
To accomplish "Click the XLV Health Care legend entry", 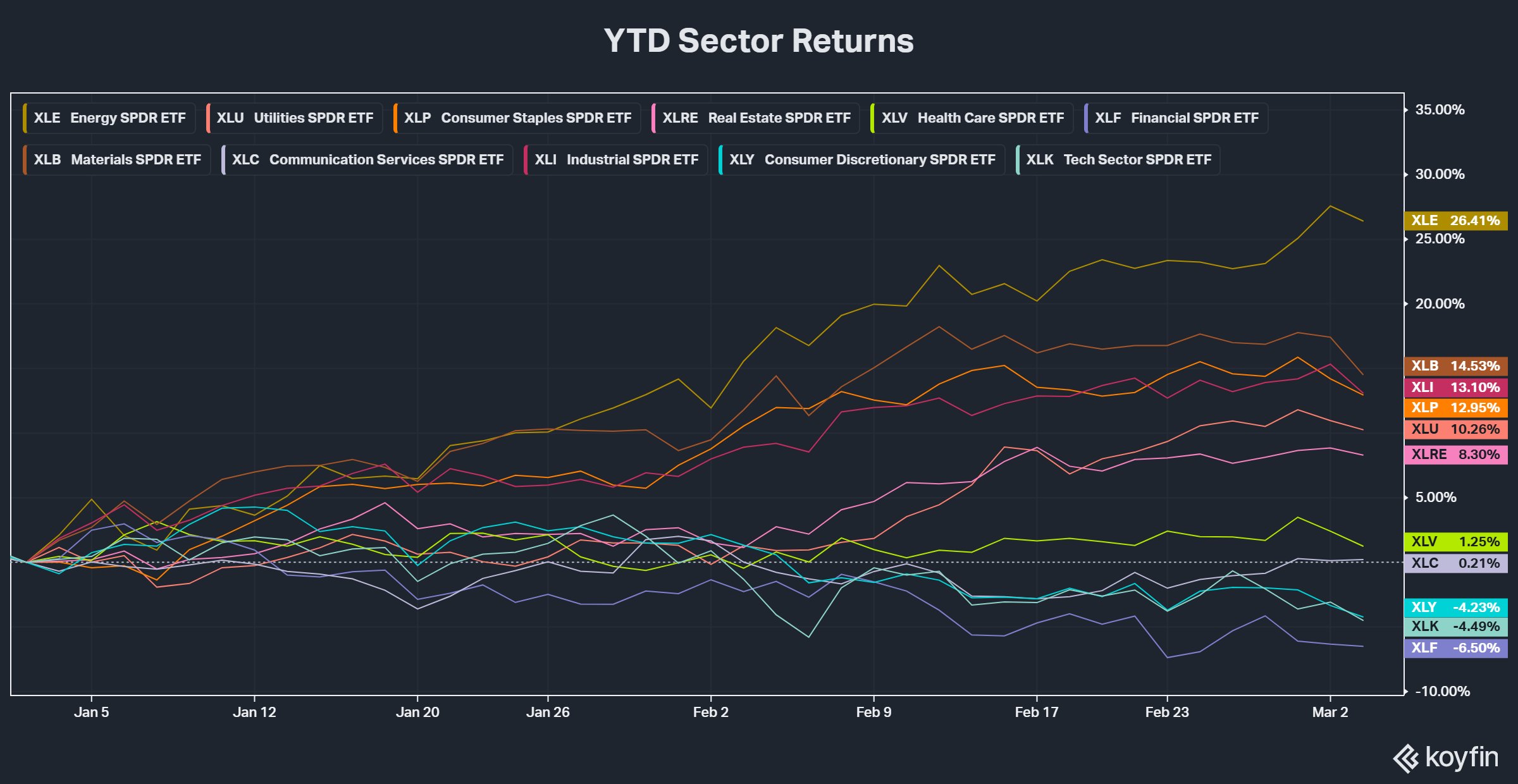I will click(972, 118).
